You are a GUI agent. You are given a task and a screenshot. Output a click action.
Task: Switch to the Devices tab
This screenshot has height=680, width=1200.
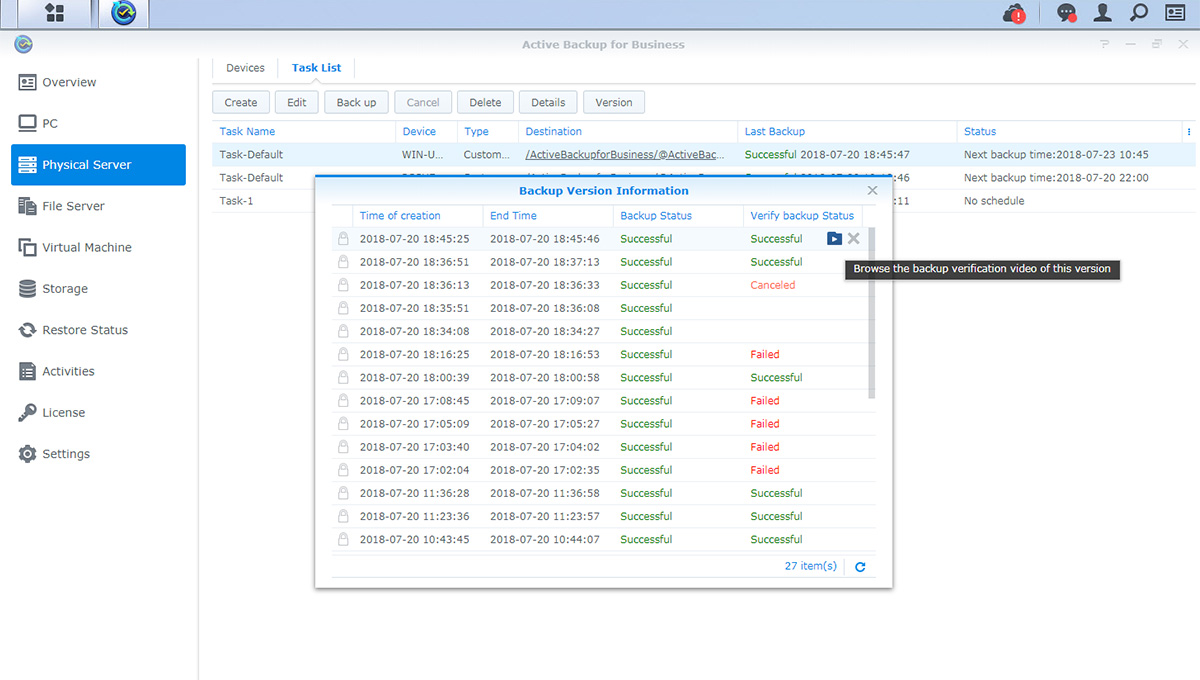[x=245, y=68]
